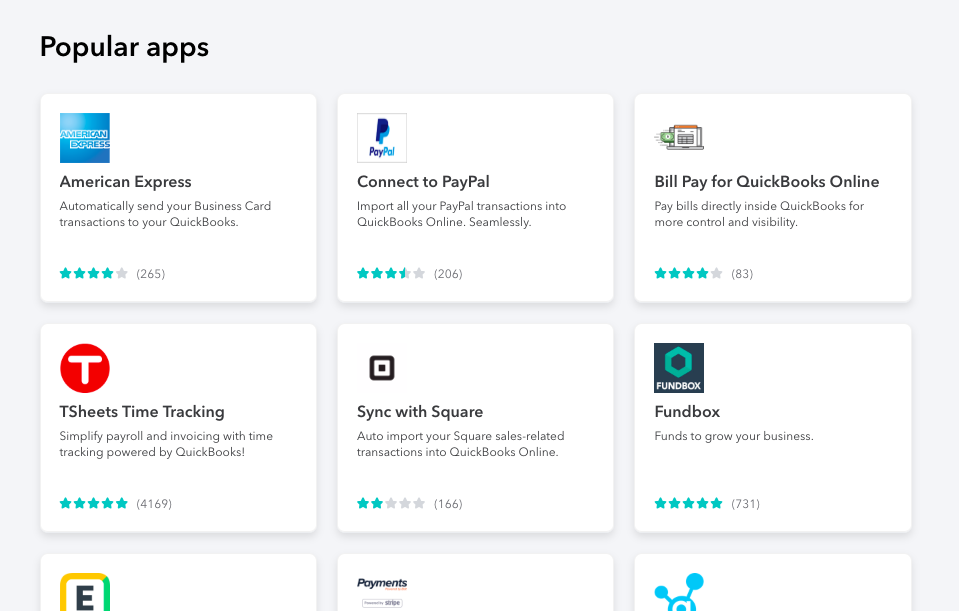
Task: Click TSheets five-star rating
Action: (94, 503)
